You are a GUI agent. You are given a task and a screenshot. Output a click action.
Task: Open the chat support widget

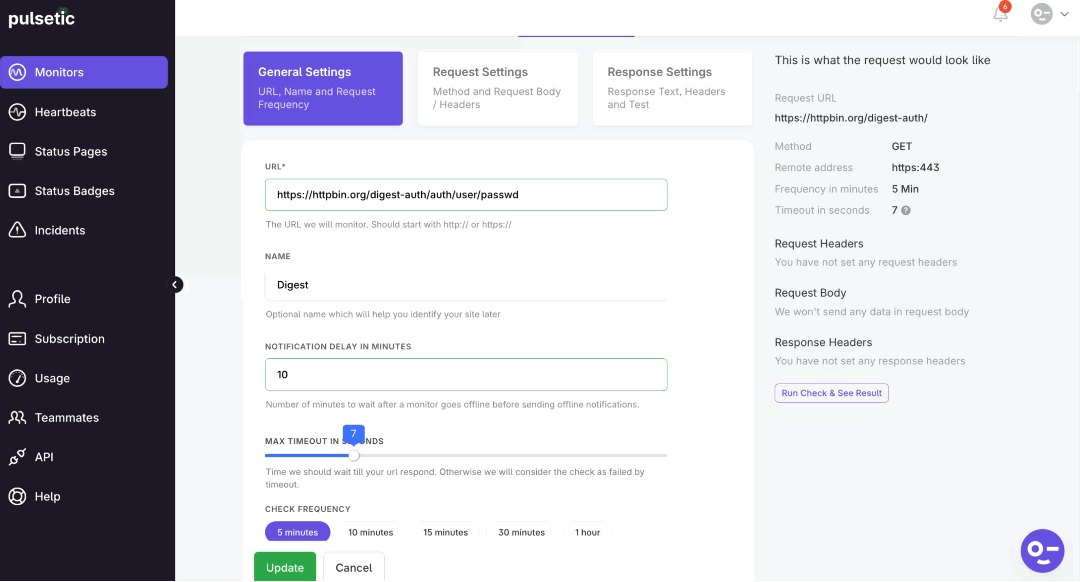(1042, 551)
